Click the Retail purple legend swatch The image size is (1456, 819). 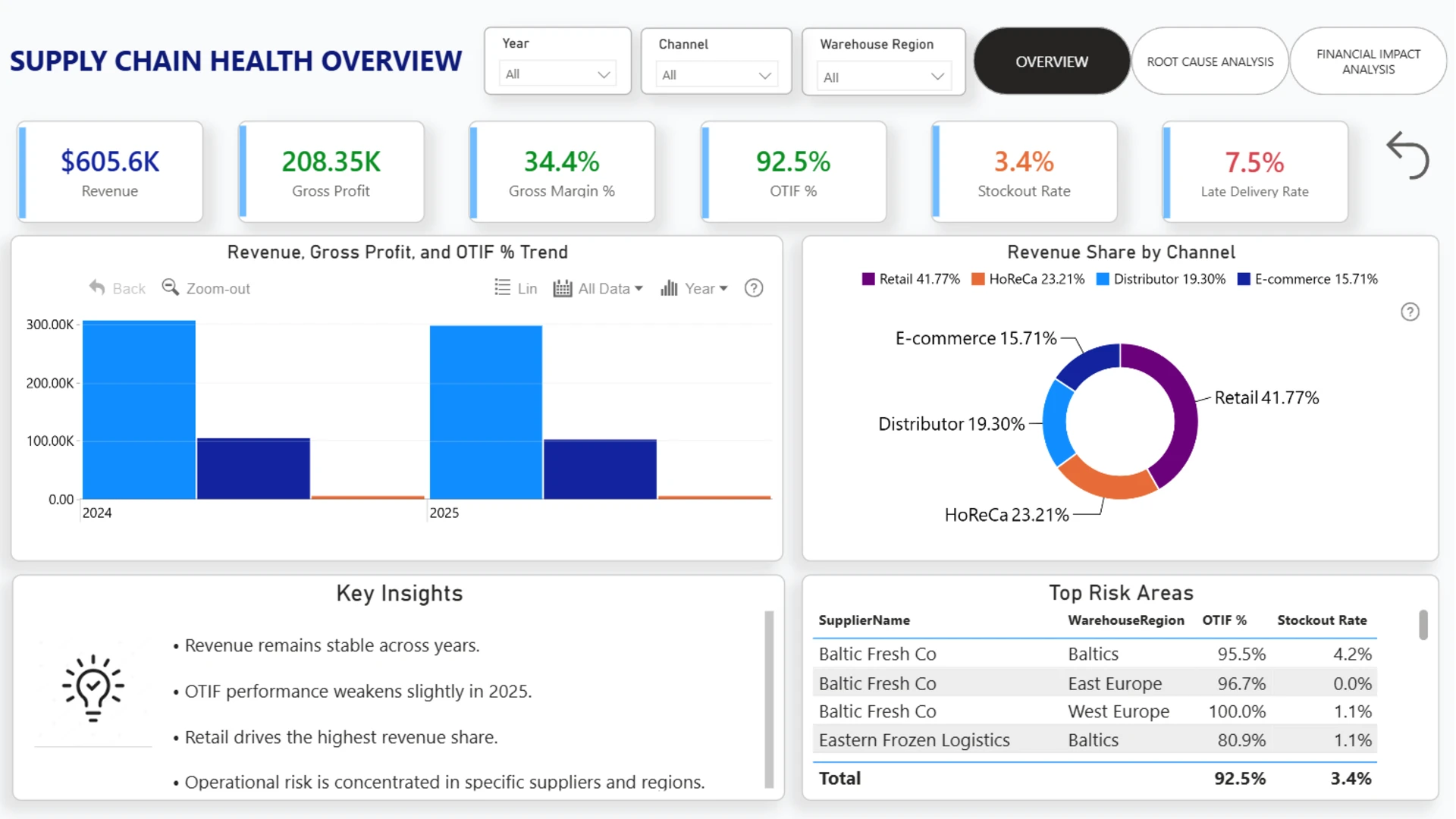click(868, 279)
